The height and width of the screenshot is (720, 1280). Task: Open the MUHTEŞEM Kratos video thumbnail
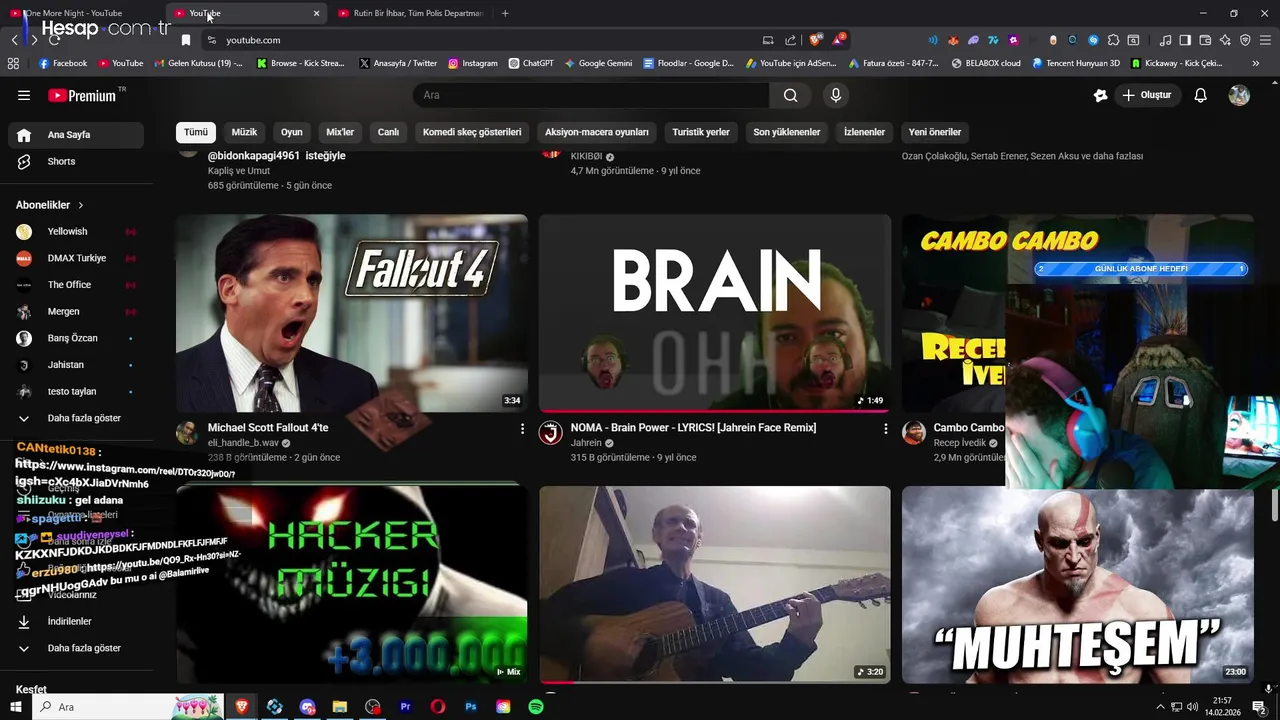click(x=1077, y=584)
